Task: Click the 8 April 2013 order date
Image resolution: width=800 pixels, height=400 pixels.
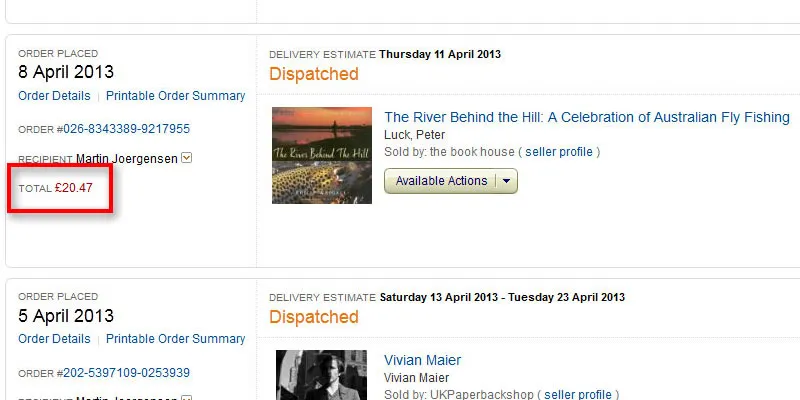Action: tap(66, 73)
